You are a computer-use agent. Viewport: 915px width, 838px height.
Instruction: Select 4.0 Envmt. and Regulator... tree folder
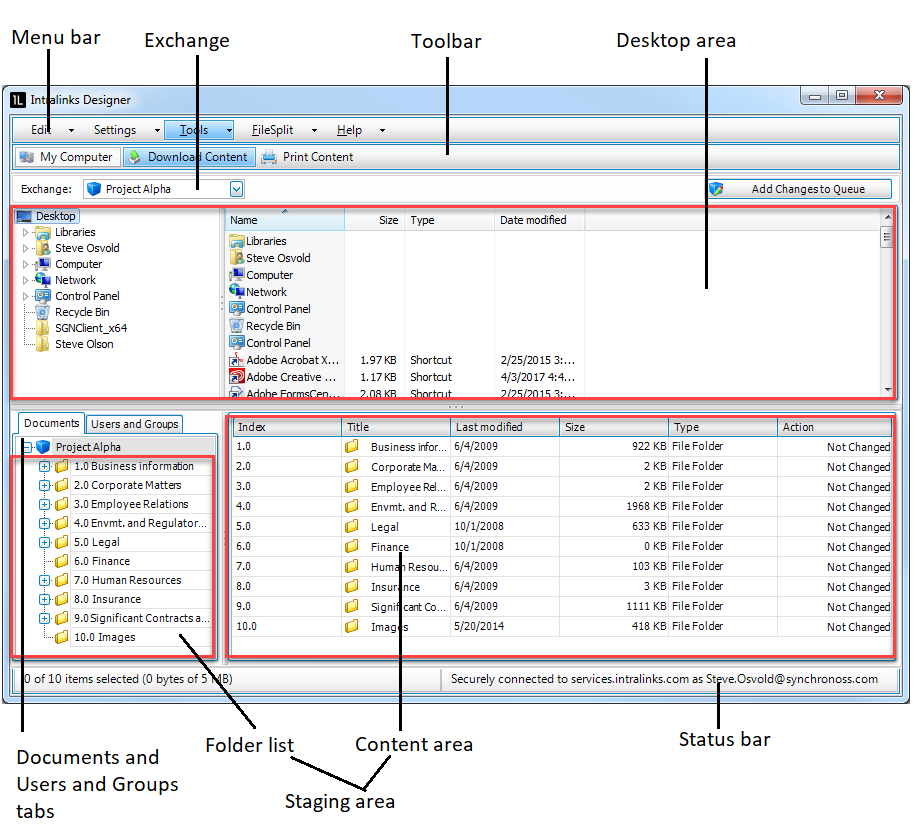click(140, 523)
